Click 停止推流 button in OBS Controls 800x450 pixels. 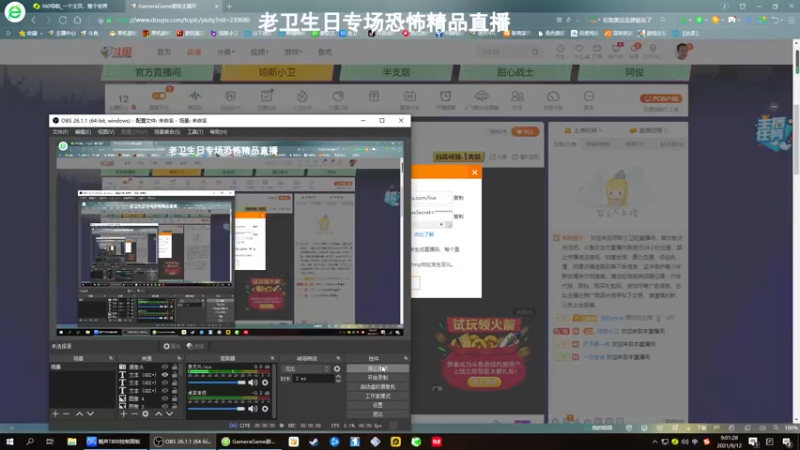point(378,368)
